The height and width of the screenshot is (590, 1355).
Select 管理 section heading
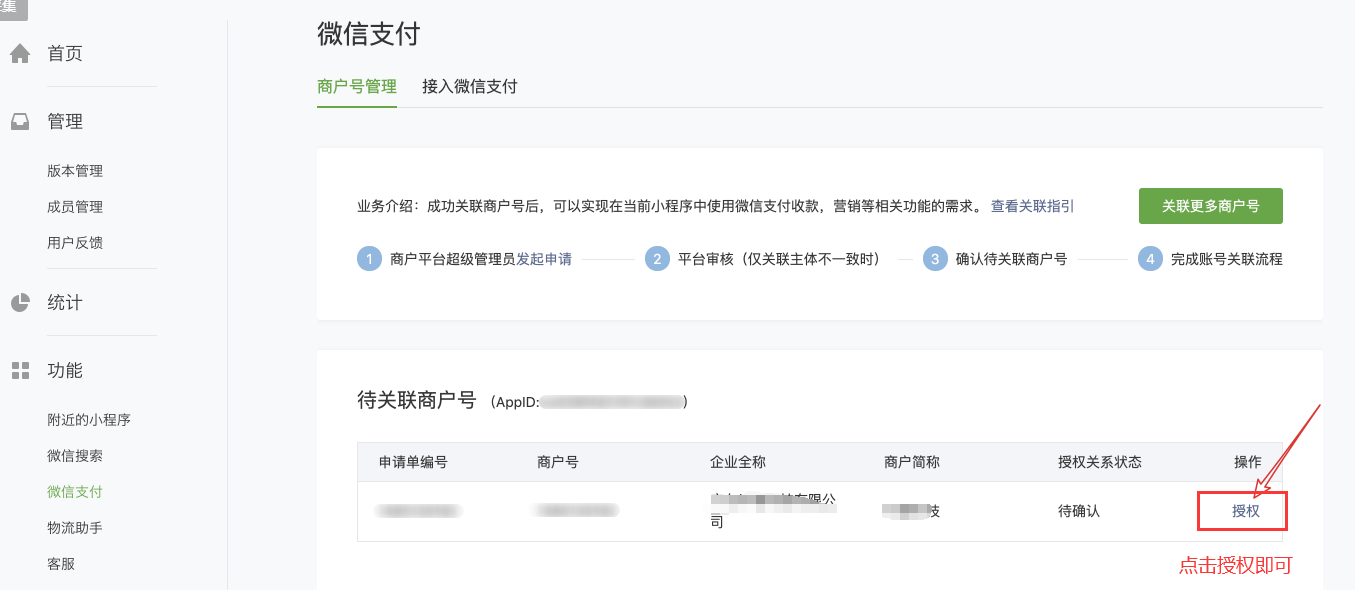(65, 122)
